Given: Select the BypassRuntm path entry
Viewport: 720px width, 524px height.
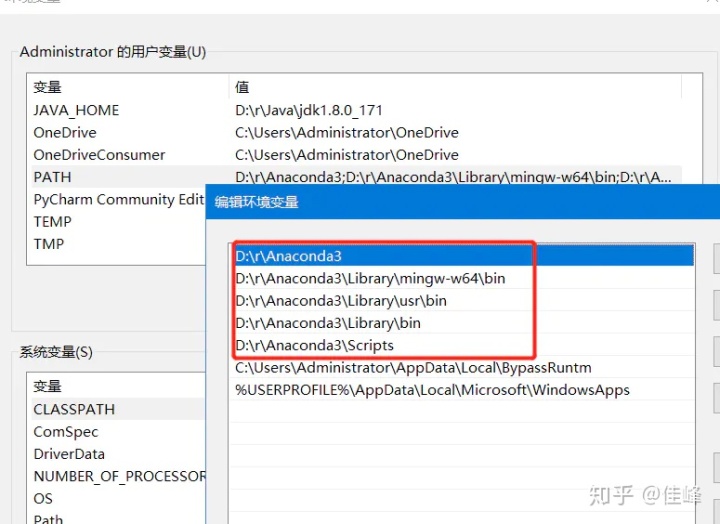Looking at the screenshot, I should [x=462, y=367].
